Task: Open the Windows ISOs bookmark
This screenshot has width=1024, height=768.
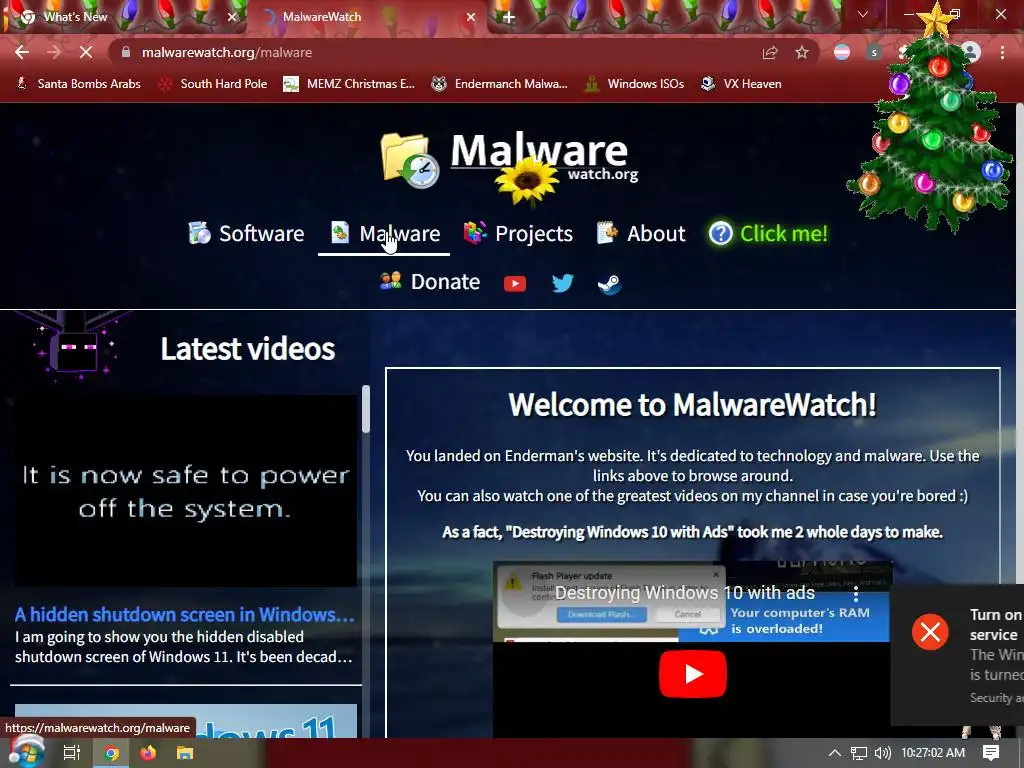Action: point(635,84)
